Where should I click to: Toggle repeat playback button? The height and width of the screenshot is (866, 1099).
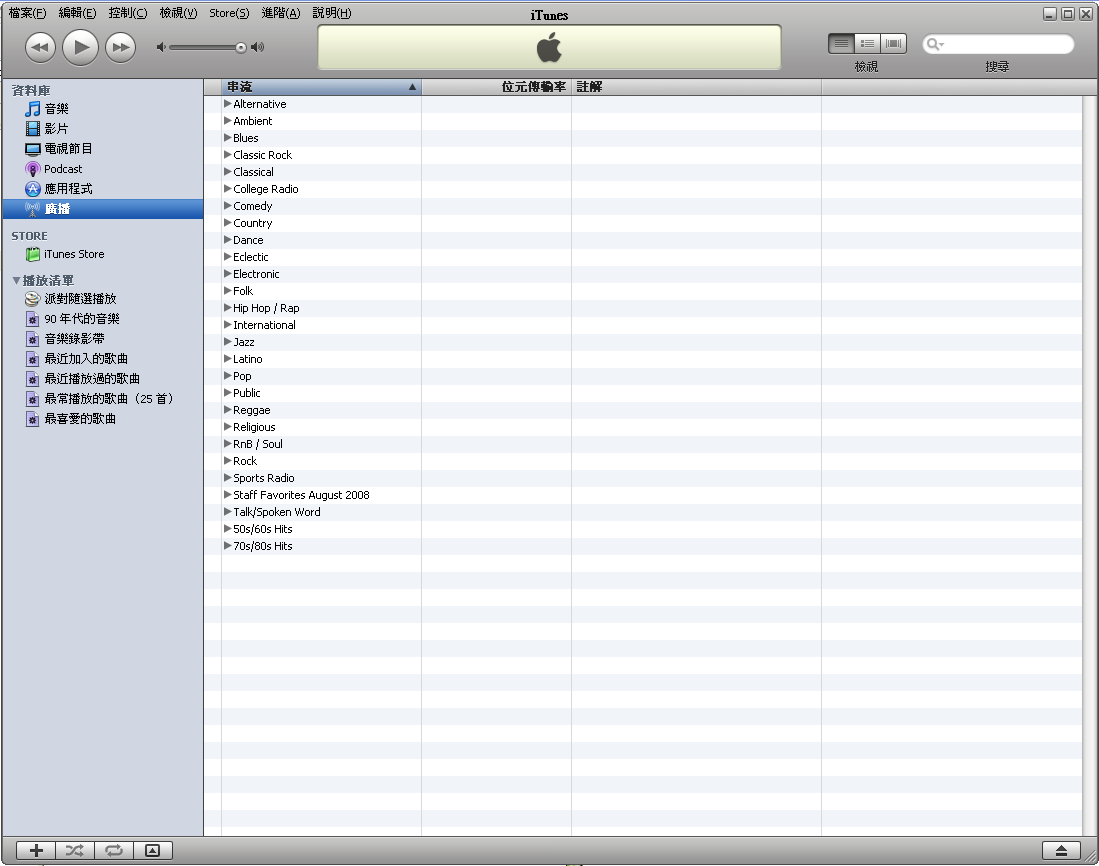pyautogui.click(x=114, y=851)
